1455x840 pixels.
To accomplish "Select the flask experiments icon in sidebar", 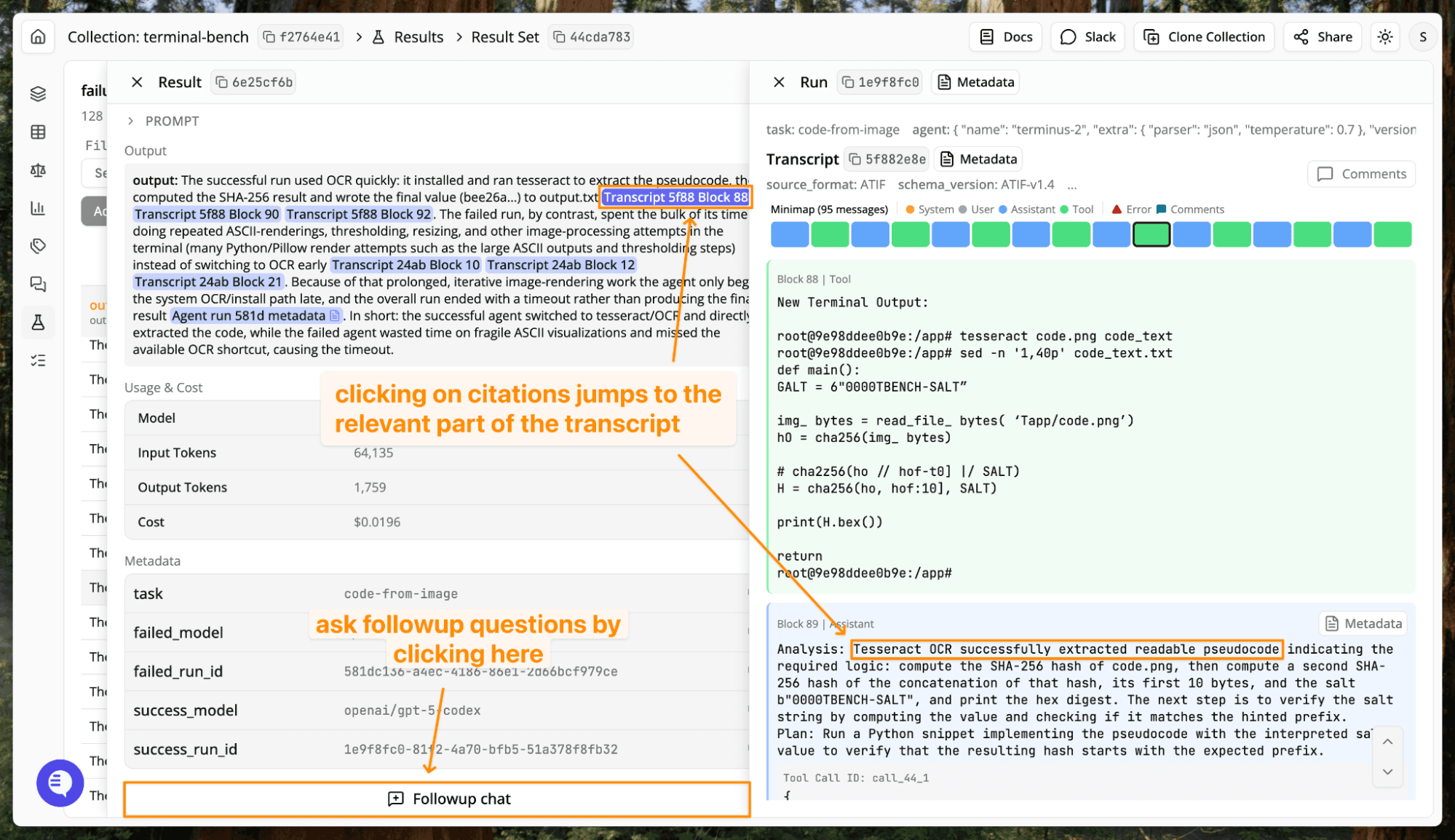I will point(38,322).
